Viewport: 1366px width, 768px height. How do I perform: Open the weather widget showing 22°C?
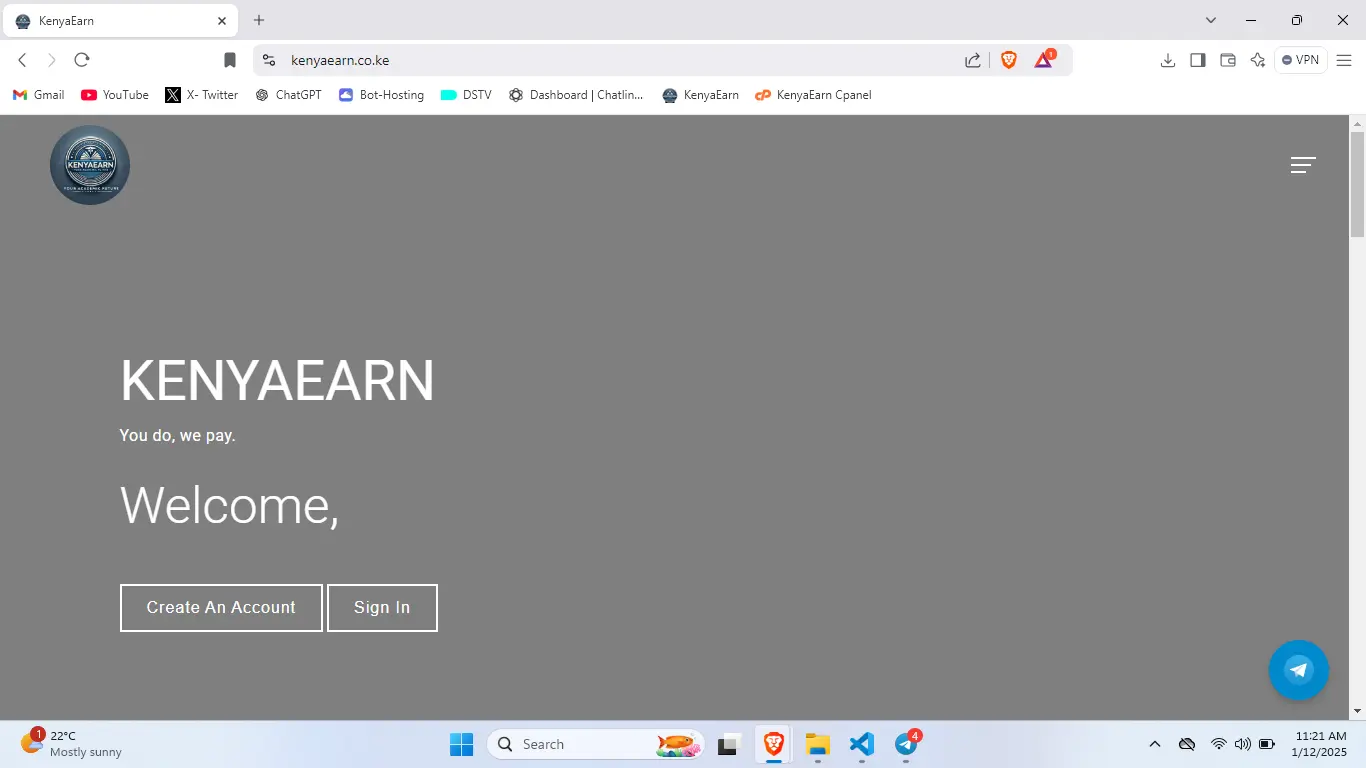[x=72, y=744]
